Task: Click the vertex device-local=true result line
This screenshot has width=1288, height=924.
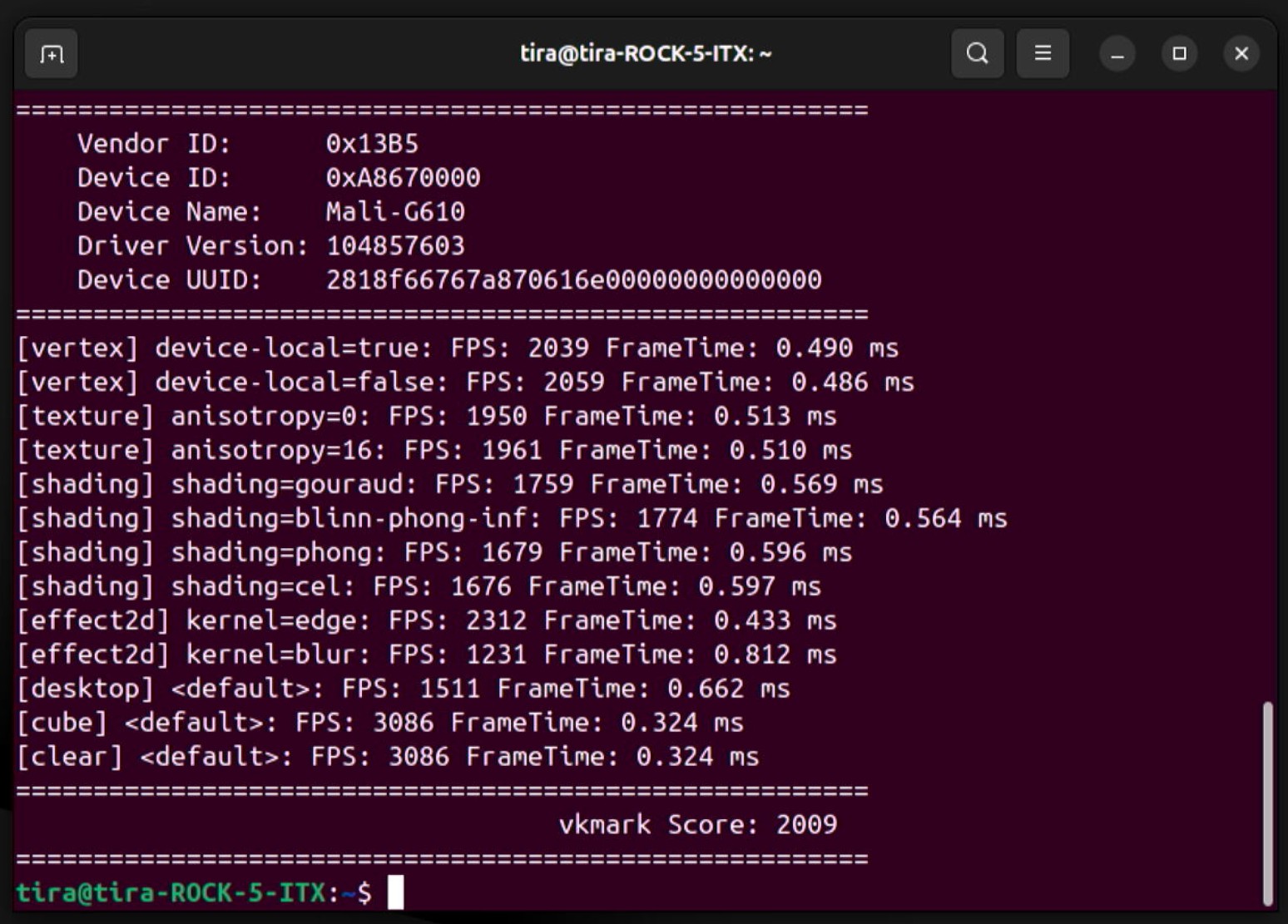Action: tap(458, 348)
